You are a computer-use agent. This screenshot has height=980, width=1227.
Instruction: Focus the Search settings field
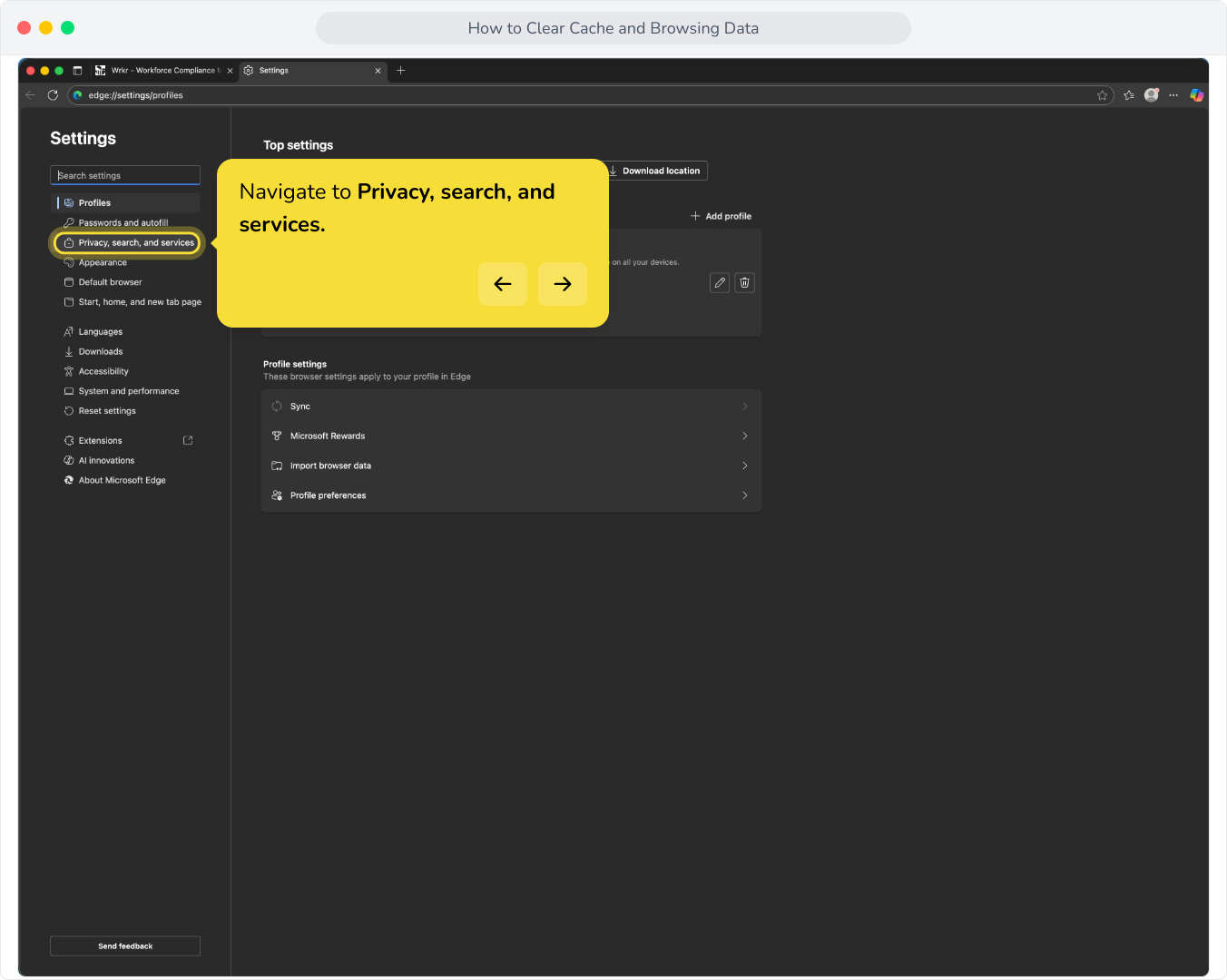125,175
